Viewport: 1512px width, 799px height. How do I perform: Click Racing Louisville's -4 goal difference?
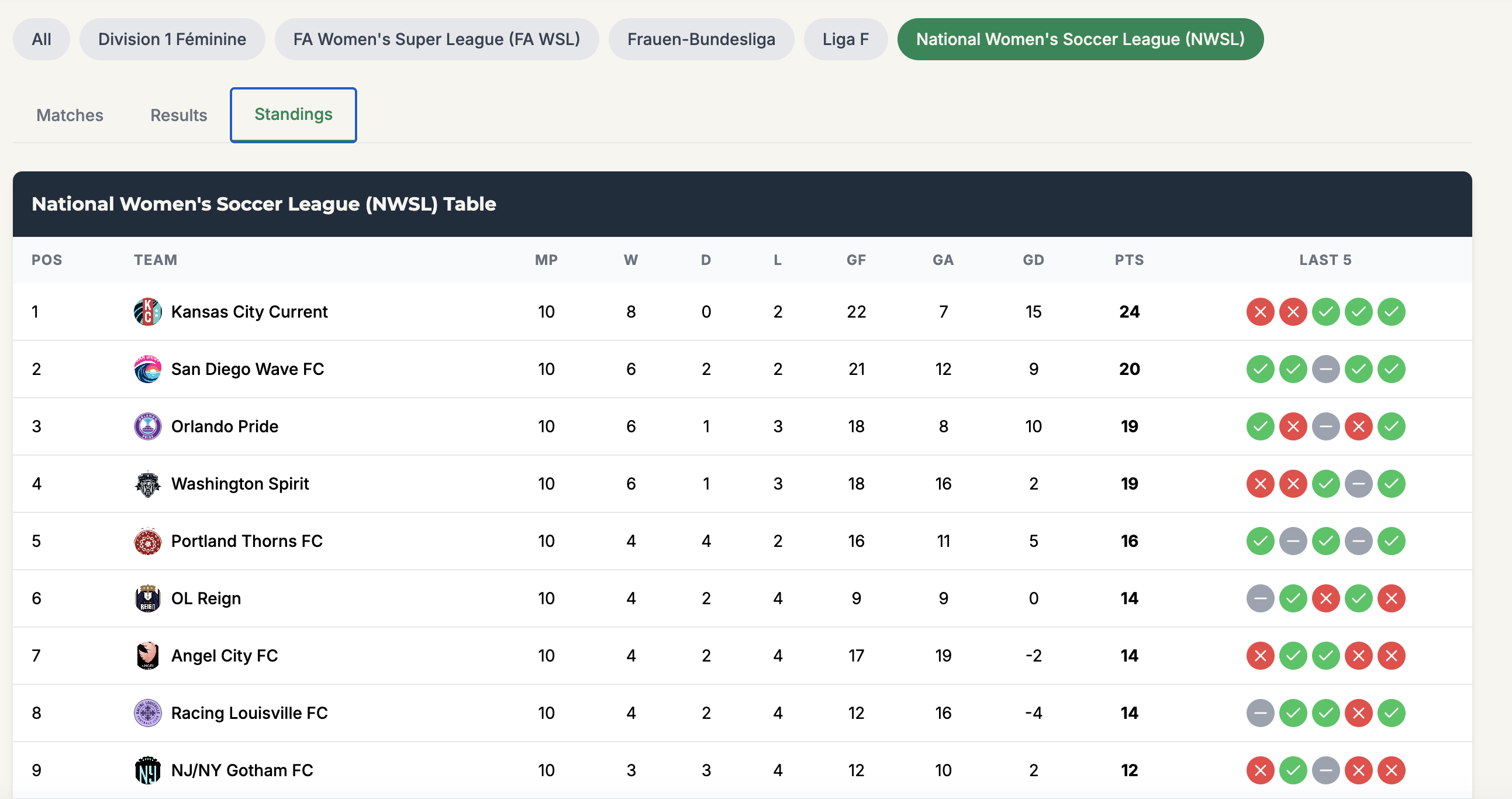(x=1034, y=713)
